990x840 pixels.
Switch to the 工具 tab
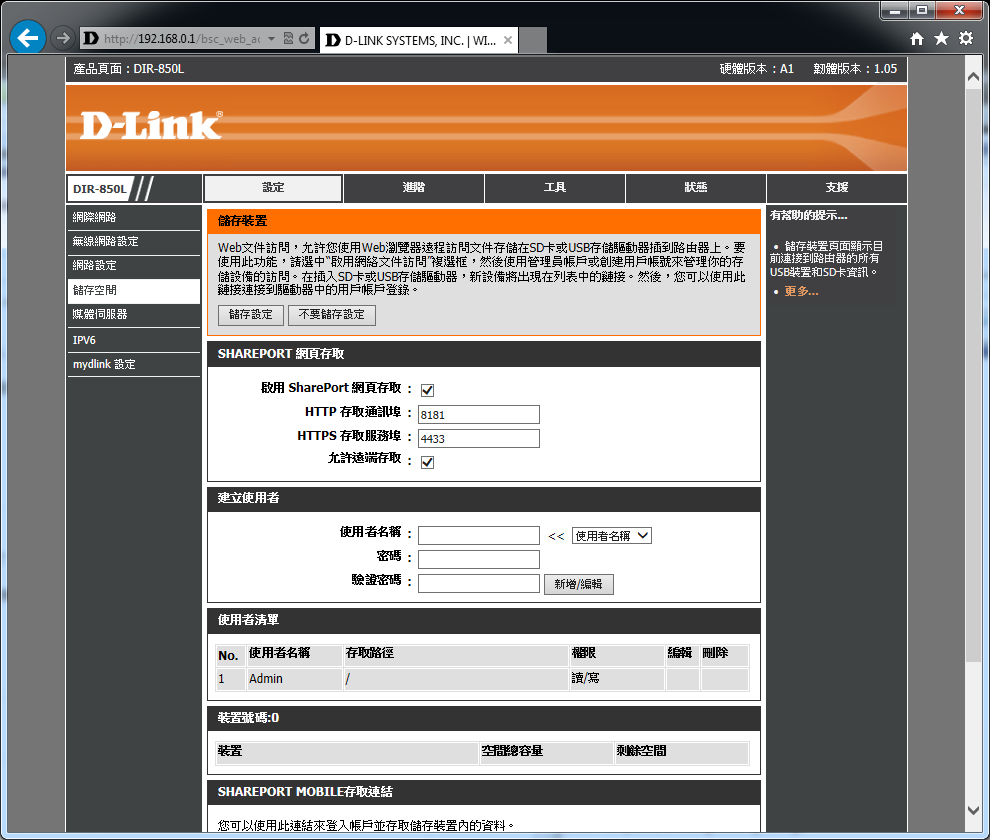click(555, 188)
